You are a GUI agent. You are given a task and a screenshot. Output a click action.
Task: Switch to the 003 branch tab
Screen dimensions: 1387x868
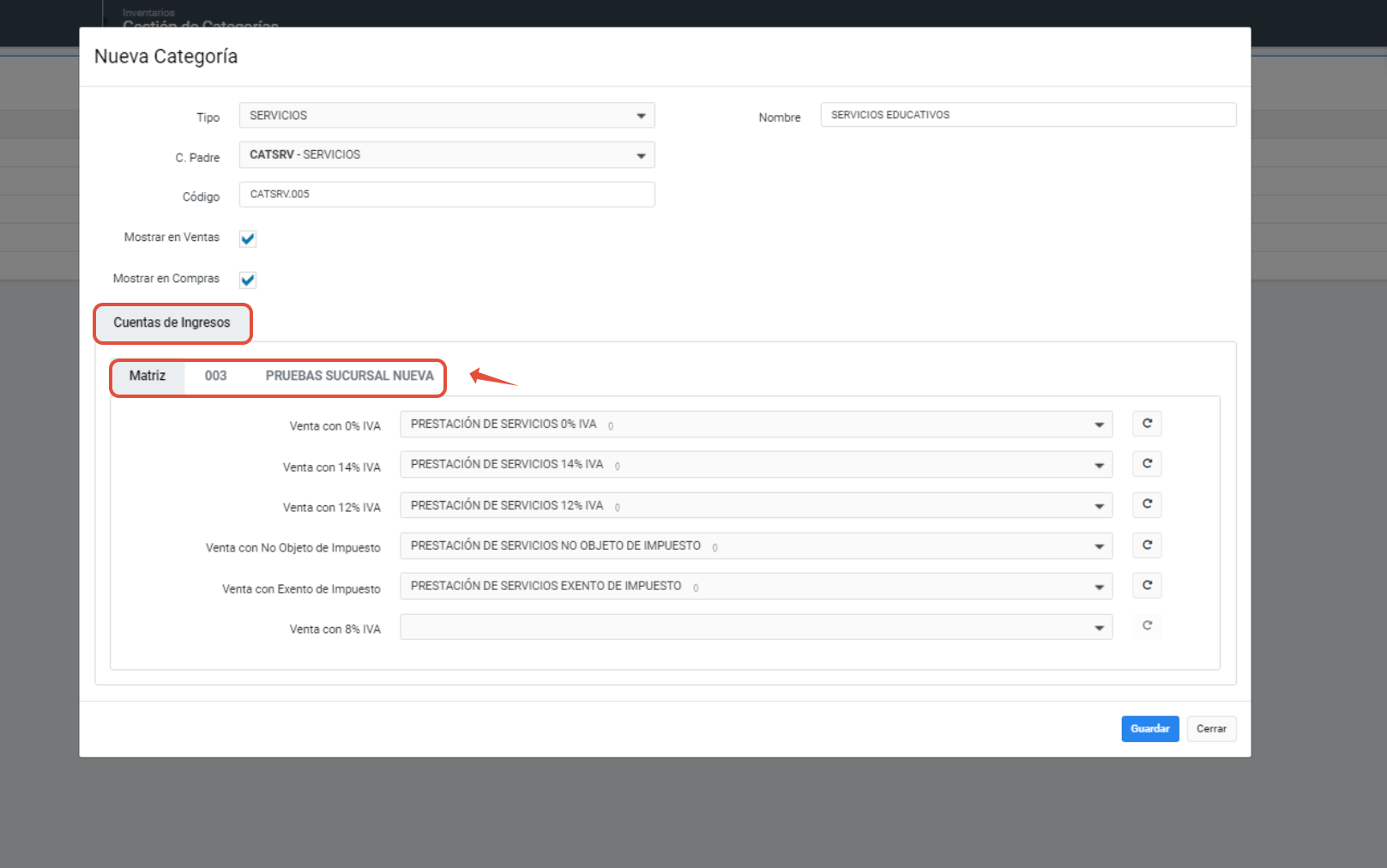215,377
